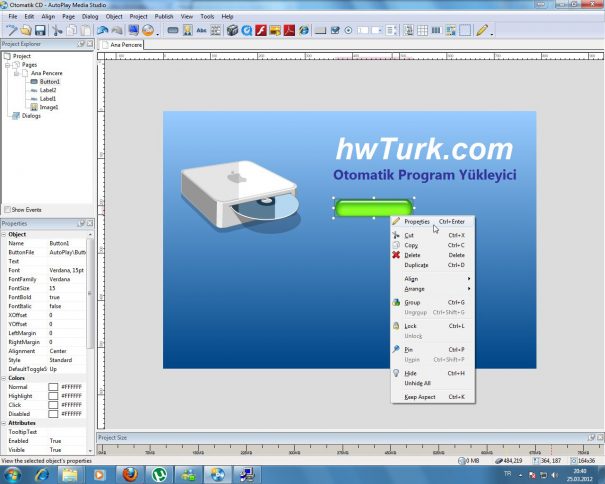The image size is (605, 484).
Task: Click the pencil properties icon in toolbar
Action: pos(482,30)
